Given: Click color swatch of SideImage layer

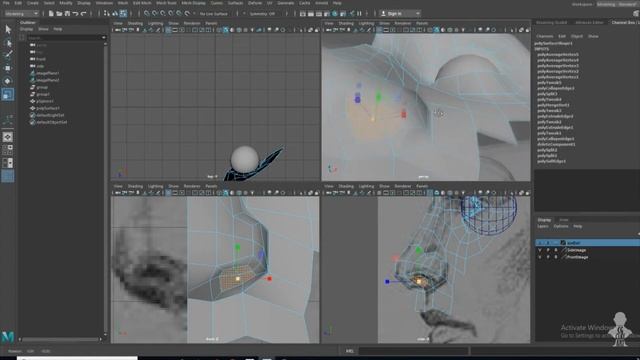Looking at the screenshot, I should 563,250.
